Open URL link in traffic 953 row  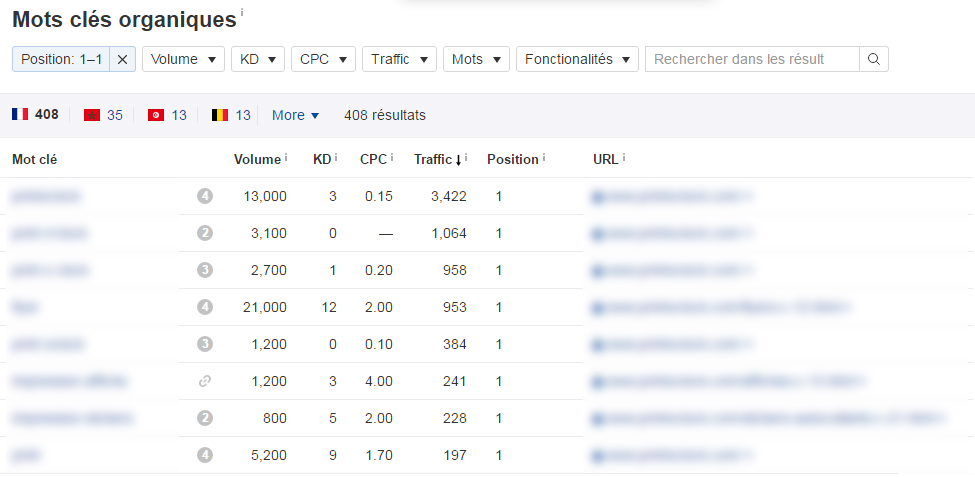point(721,307)
